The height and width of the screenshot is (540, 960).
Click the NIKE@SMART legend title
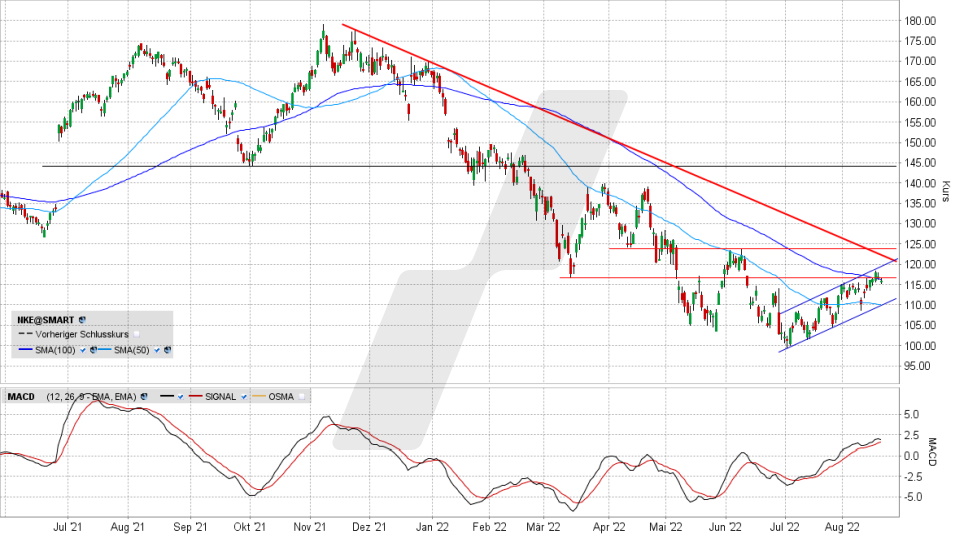pos(45,320)
